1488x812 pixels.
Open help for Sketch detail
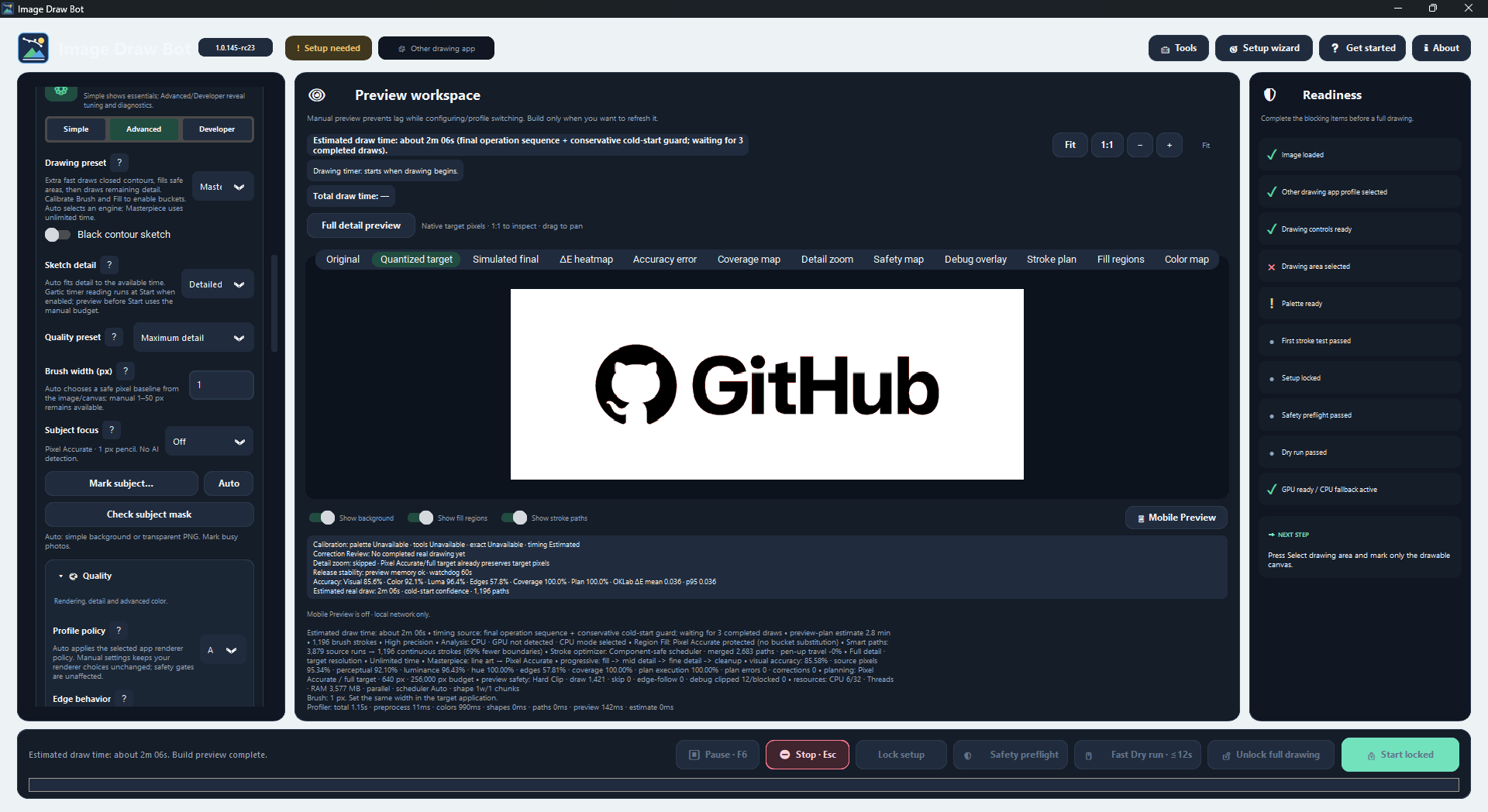coord(109,265)
